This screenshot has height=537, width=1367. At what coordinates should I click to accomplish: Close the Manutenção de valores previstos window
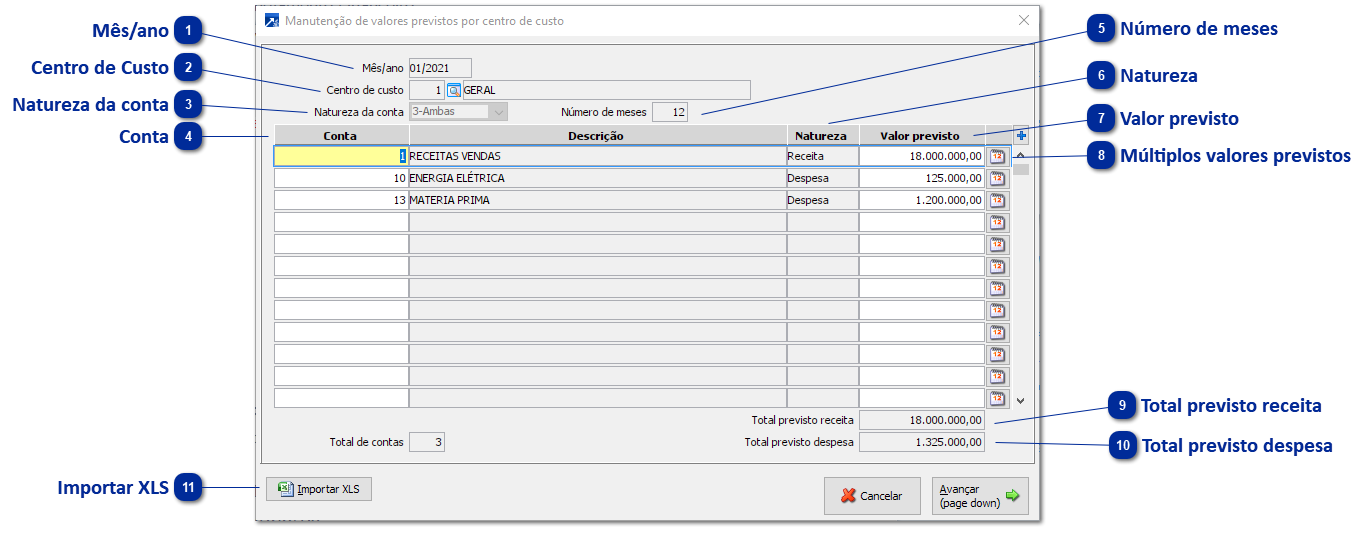pyautogui.click(x=1023, y=20)
